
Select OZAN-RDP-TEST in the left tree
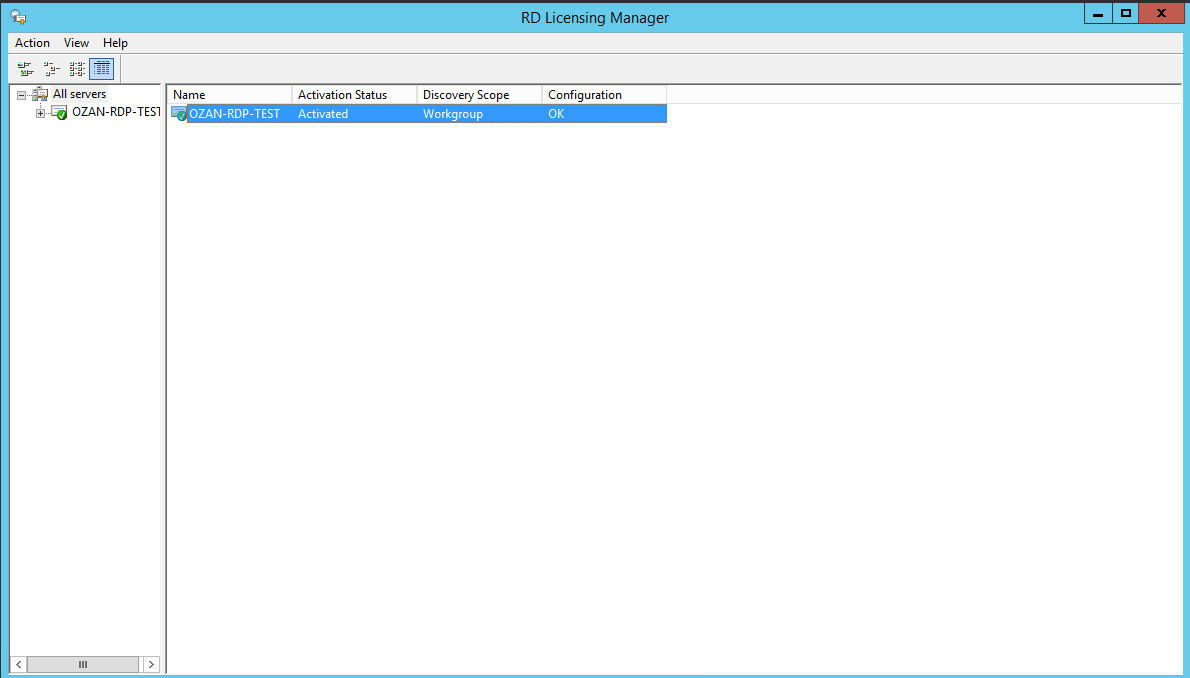tap(115, 112)
